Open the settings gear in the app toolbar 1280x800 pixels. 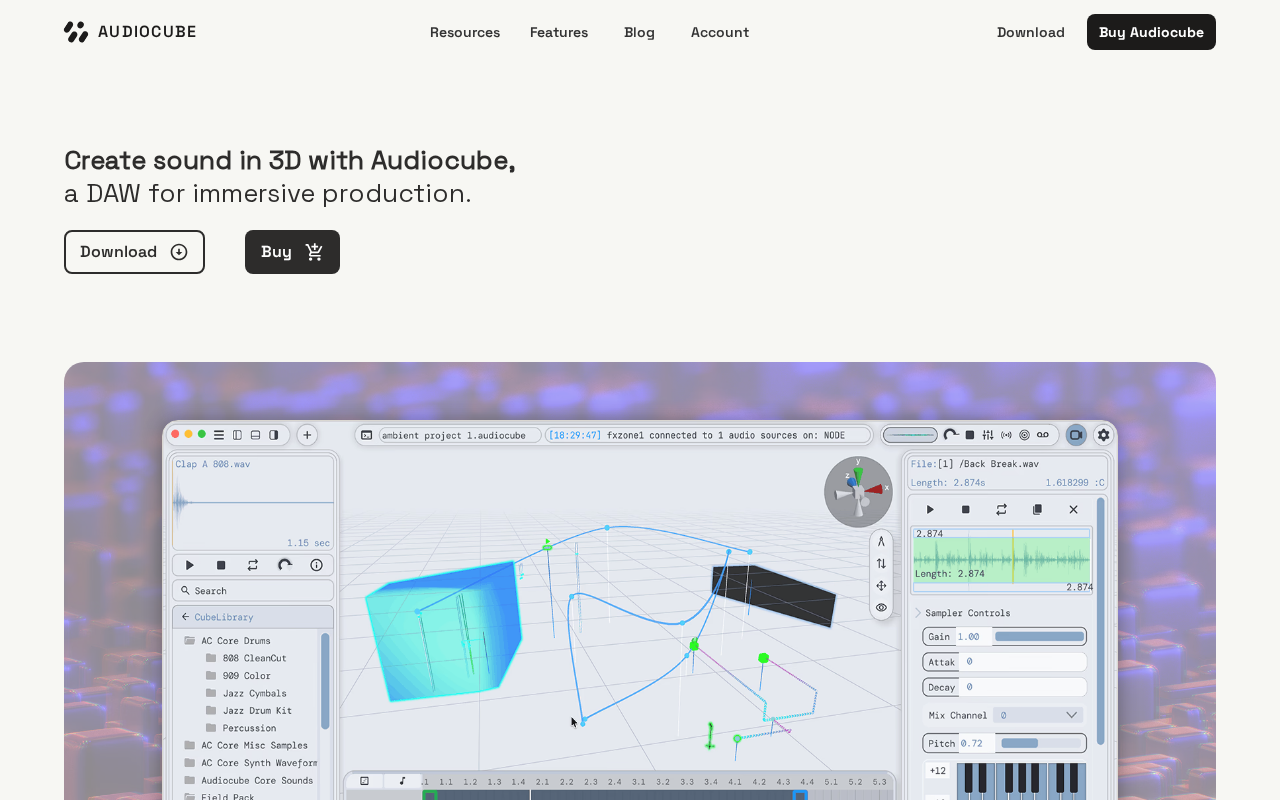pos(1103,435)
